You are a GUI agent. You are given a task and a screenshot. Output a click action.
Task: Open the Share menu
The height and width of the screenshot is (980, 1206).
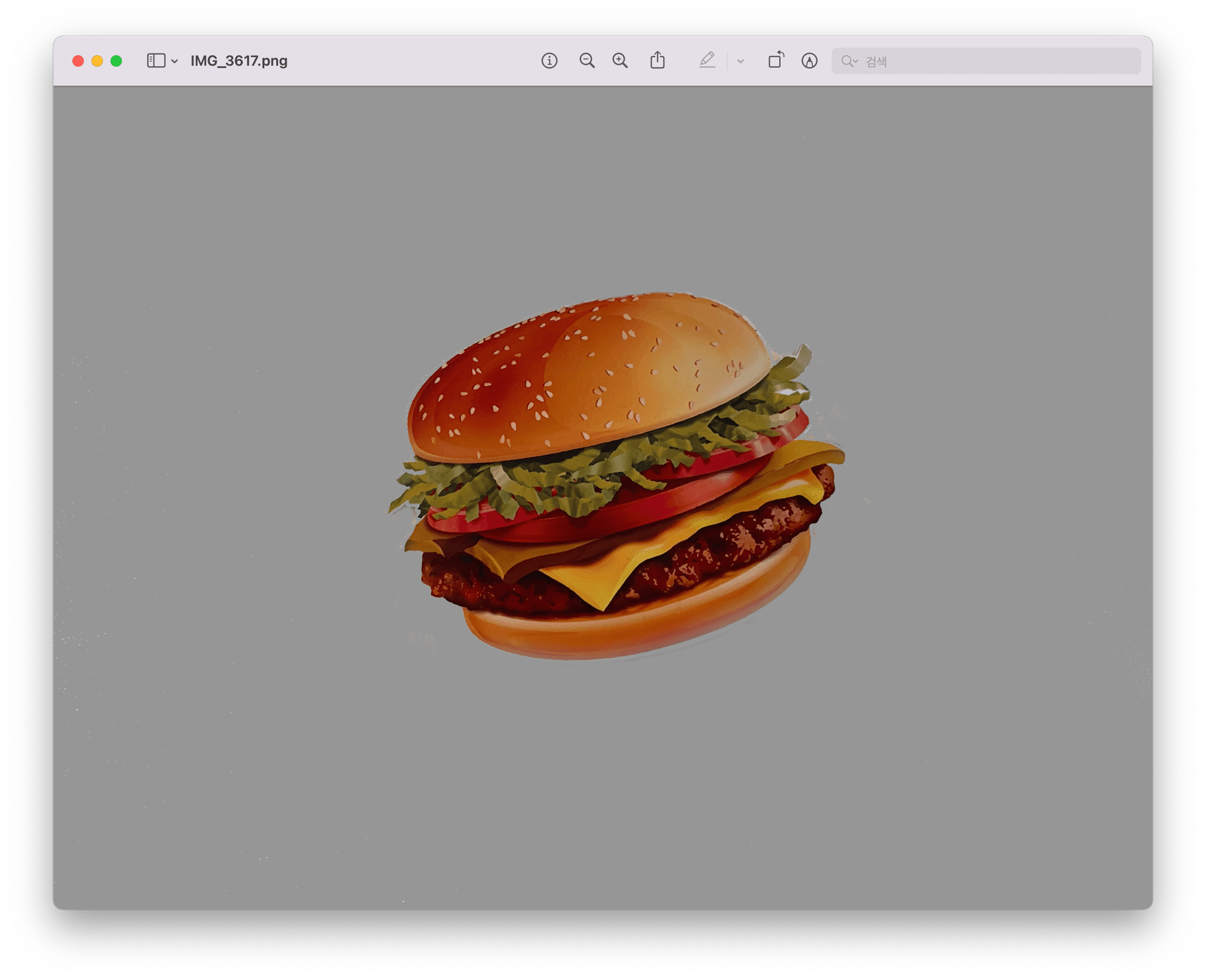coord(657,60)
